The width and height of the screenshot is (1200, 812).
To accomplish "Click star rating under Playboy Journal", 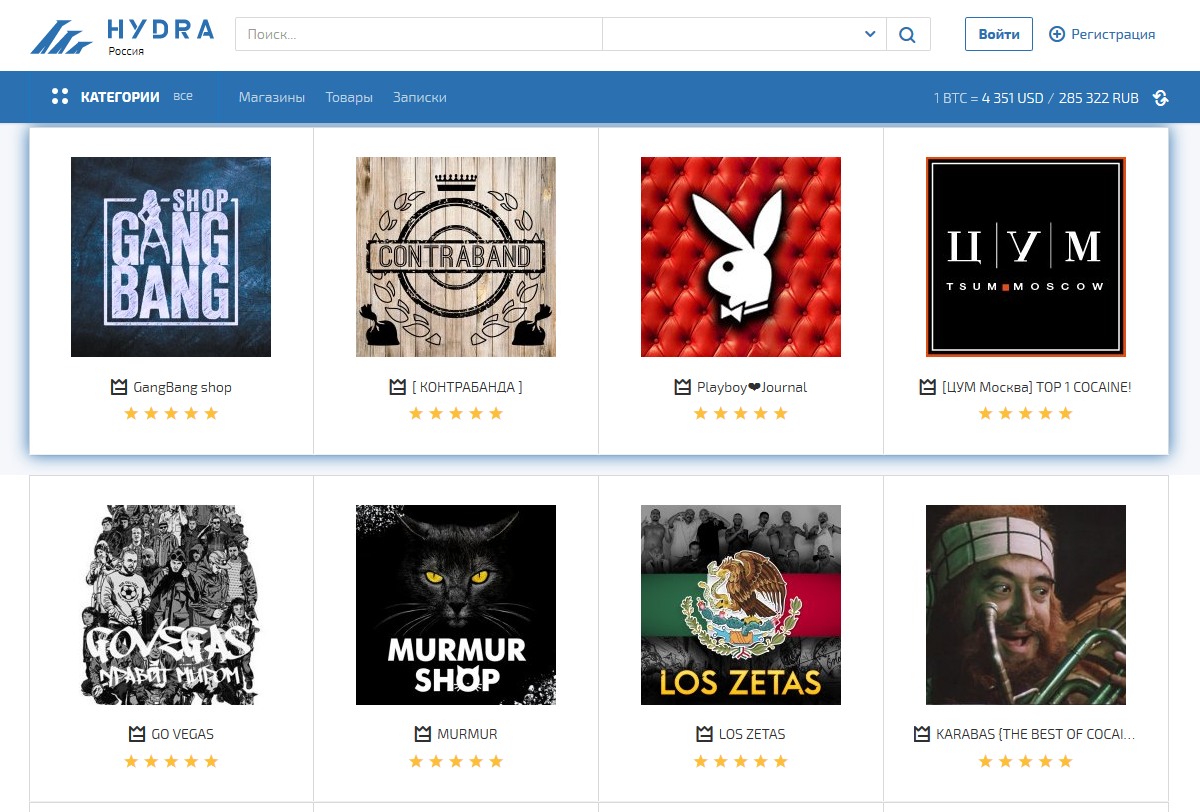I will [741, 414].
